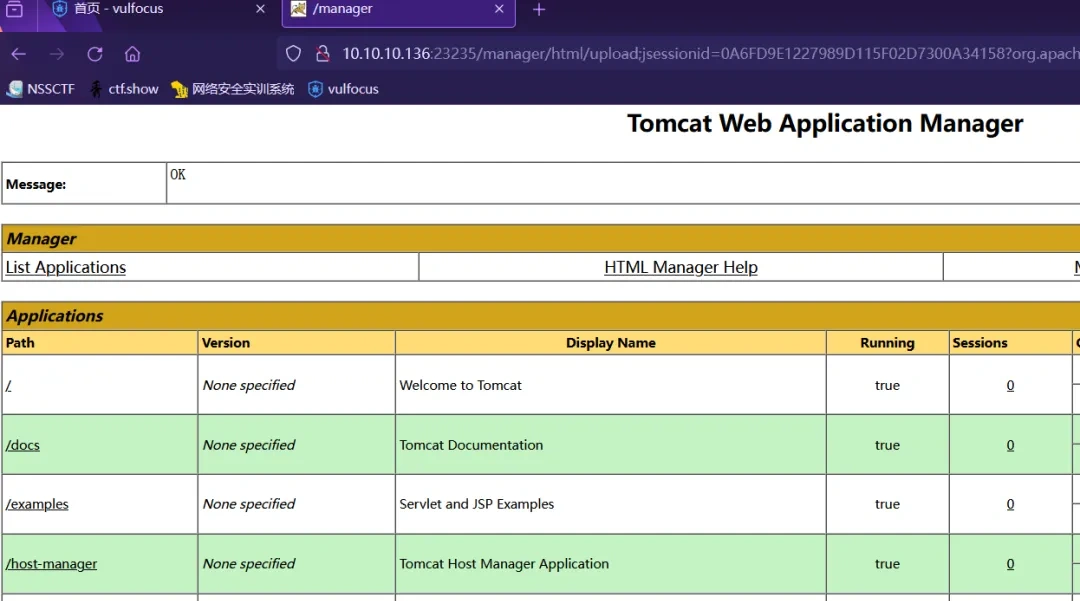Open the 网络安全实训系统 bookmark
1080x601 pixels.
click(233, 89)
